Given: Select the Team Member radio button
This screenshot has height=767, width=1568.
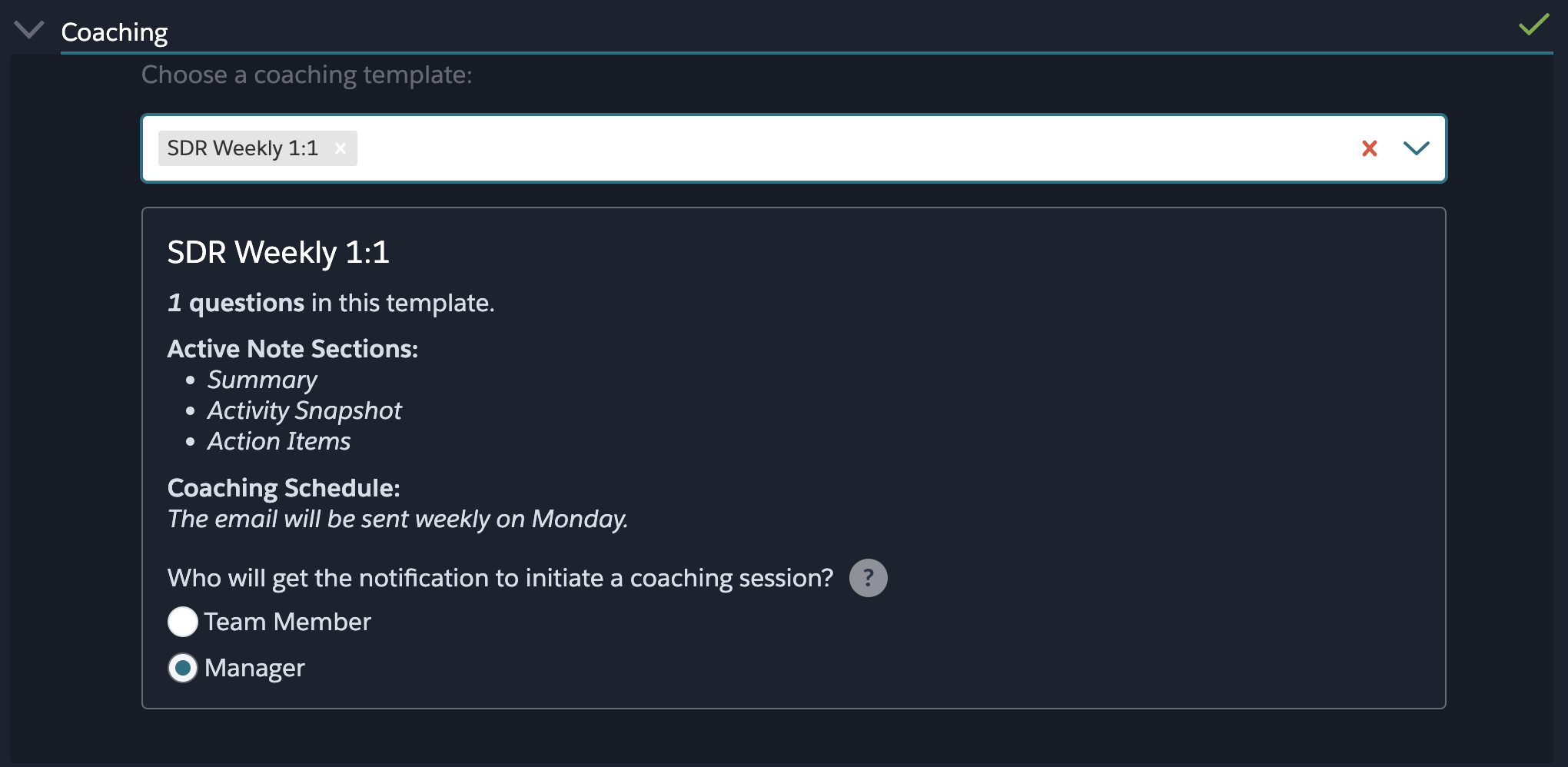Looking at the screenshot, I should click(183, 622).
